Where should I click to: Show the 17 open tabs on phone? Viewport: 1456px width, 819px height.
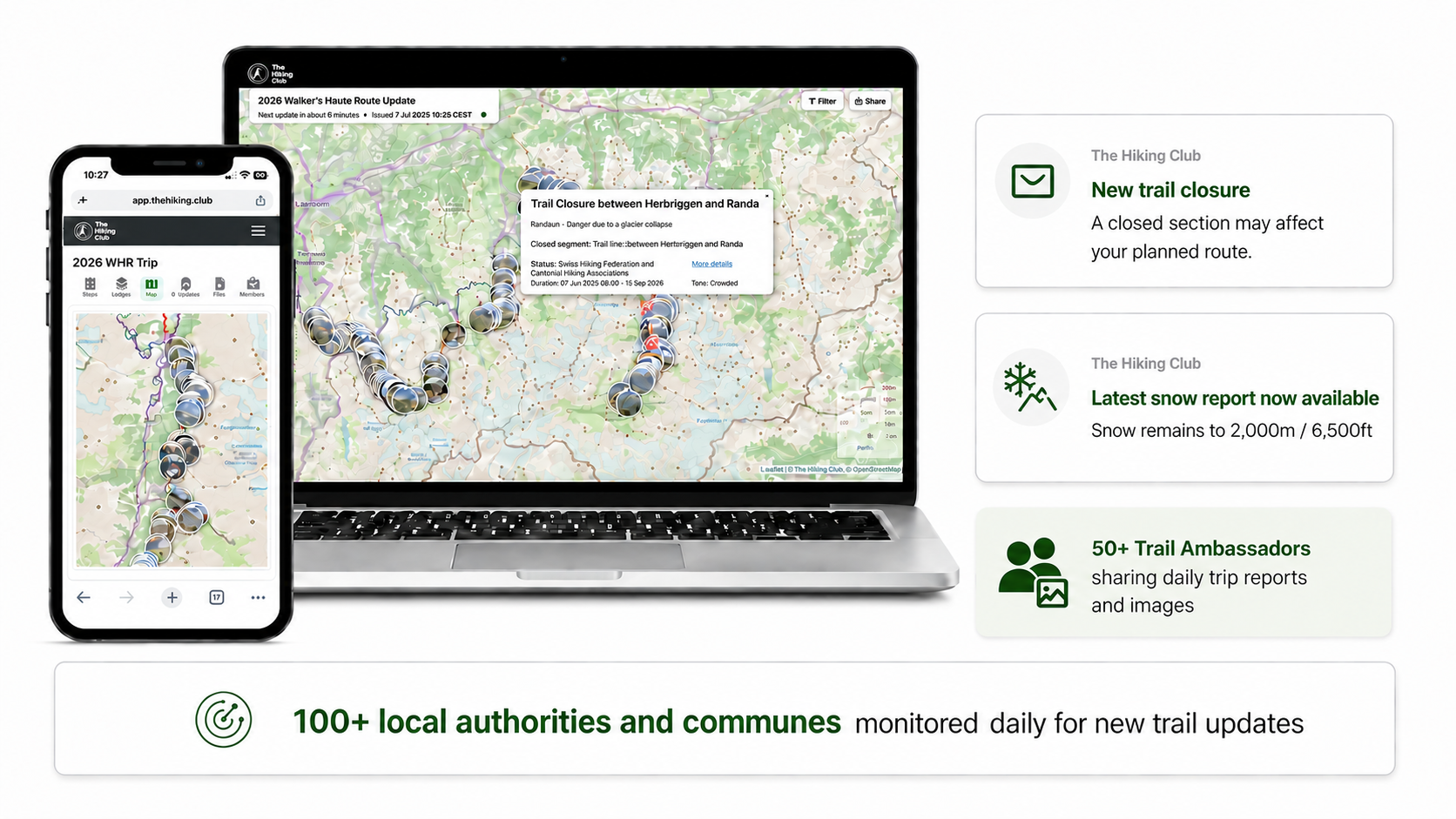coord(217,597)
